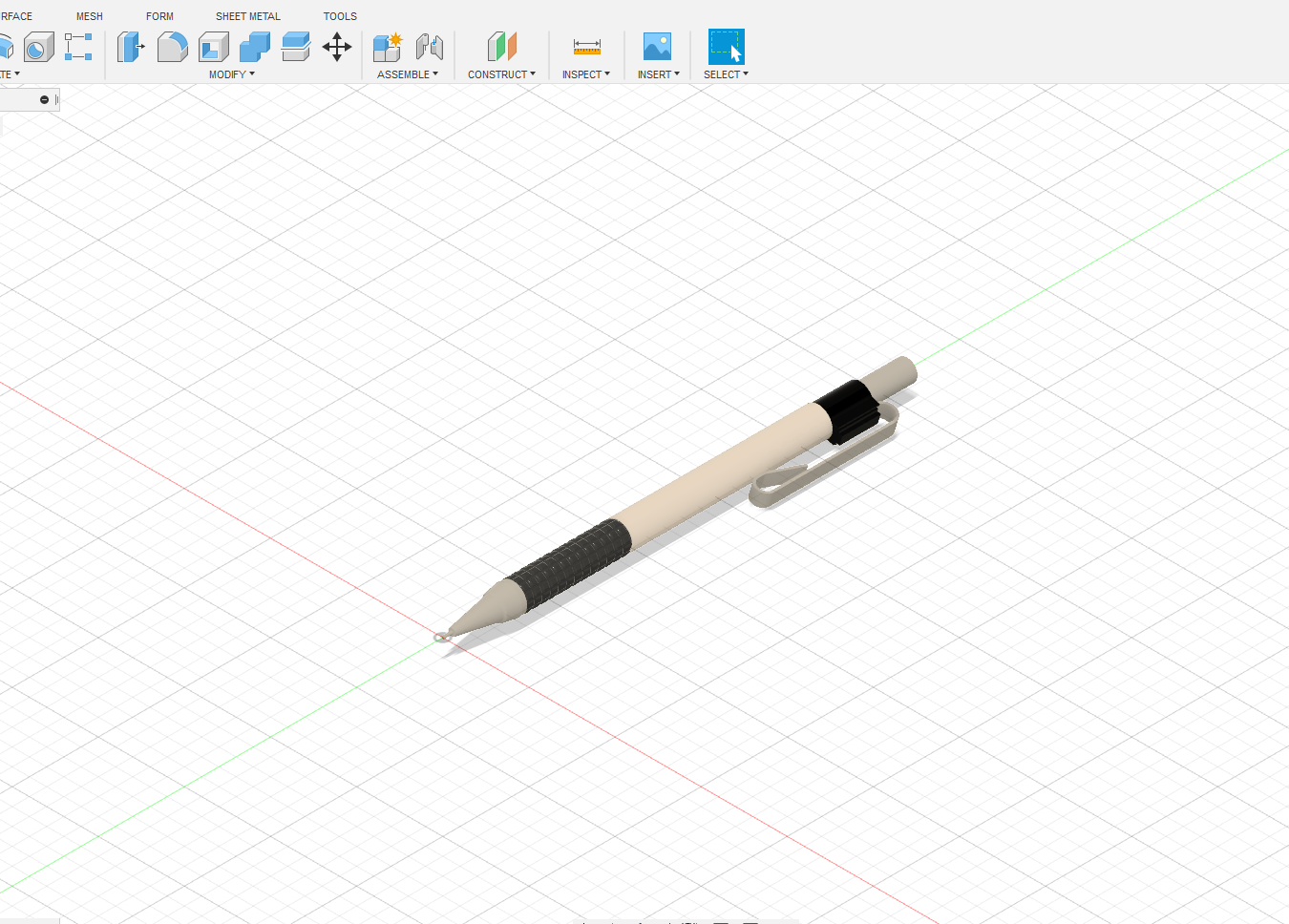Open the Modify dropdown menu
Viewport: 1289px width, 924px height.
coord(231,73)
